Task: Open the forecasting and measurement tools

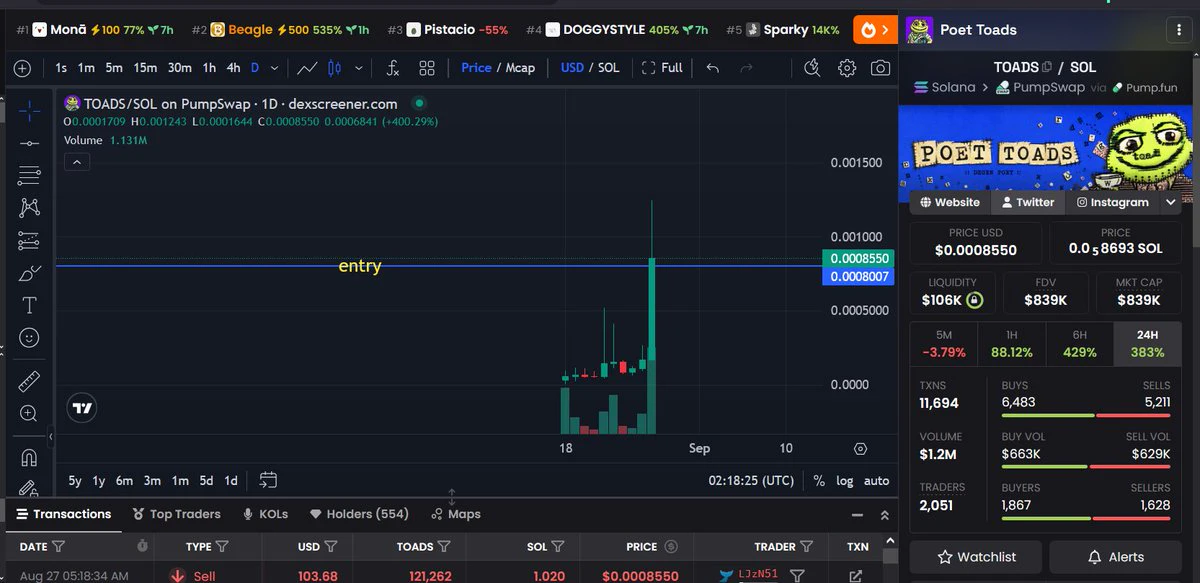Action: click(29, 241)
